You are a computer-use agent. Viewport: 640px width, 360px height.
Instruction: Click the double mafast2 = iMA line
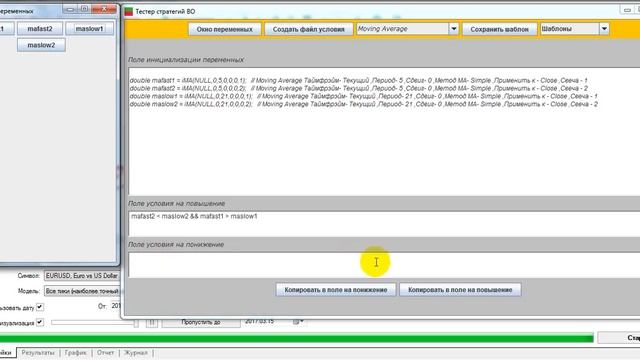358,88
